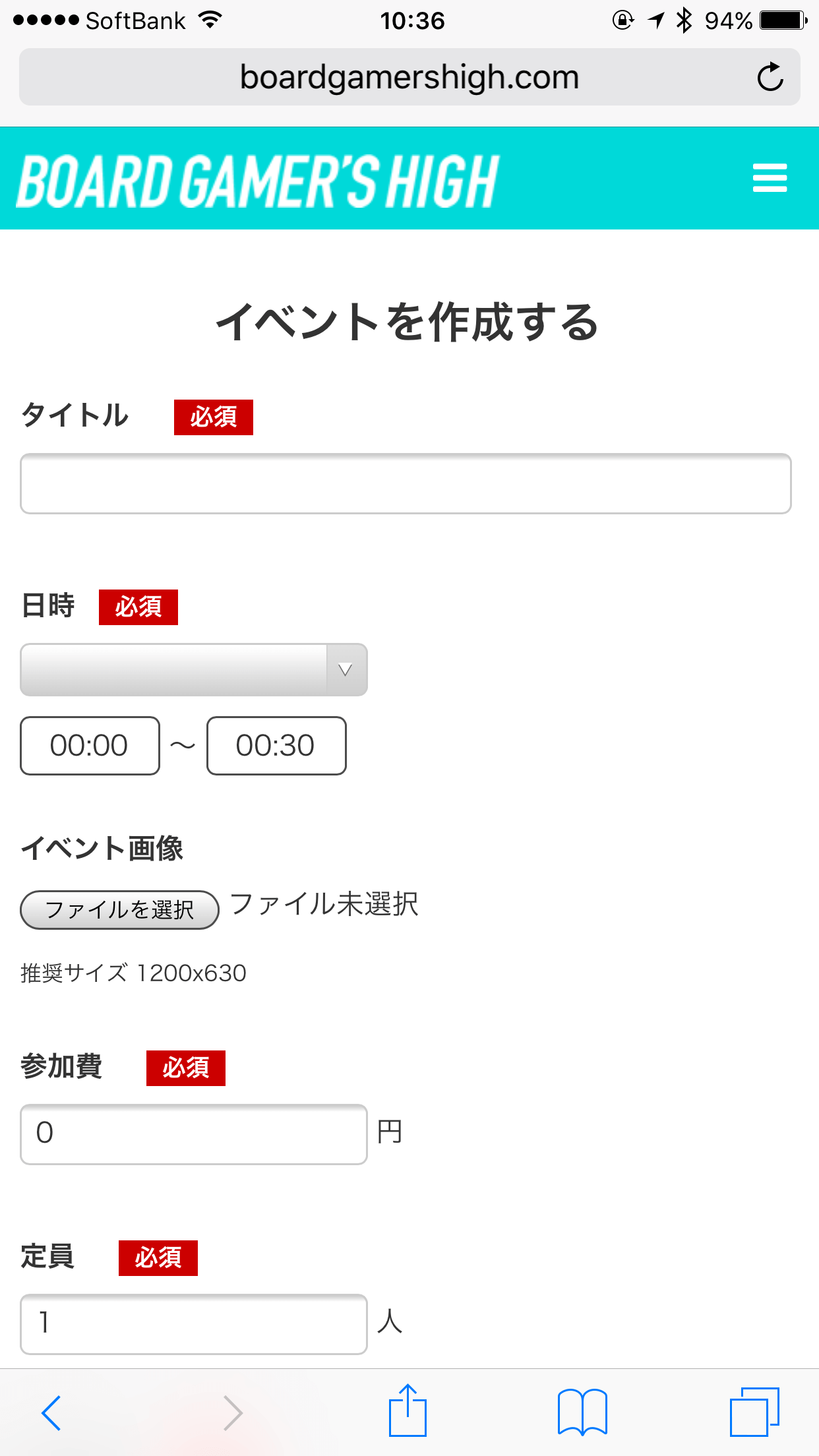Expand the 日時 date dropdown

tap(194, 670)
